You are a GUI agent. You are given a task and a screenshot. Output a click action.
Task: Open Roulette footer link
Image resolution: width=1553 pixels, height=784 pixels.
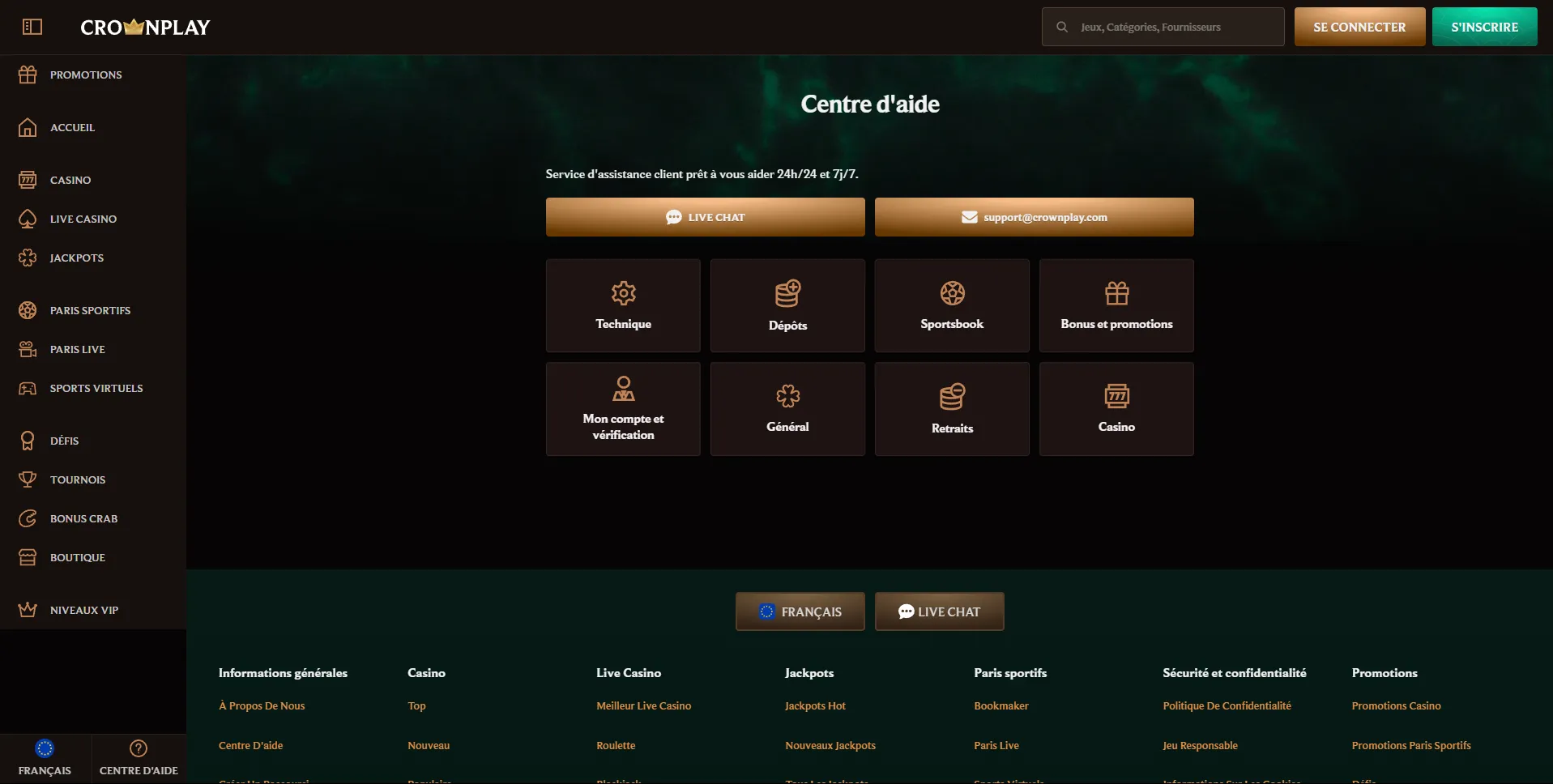tap(616, 745)
